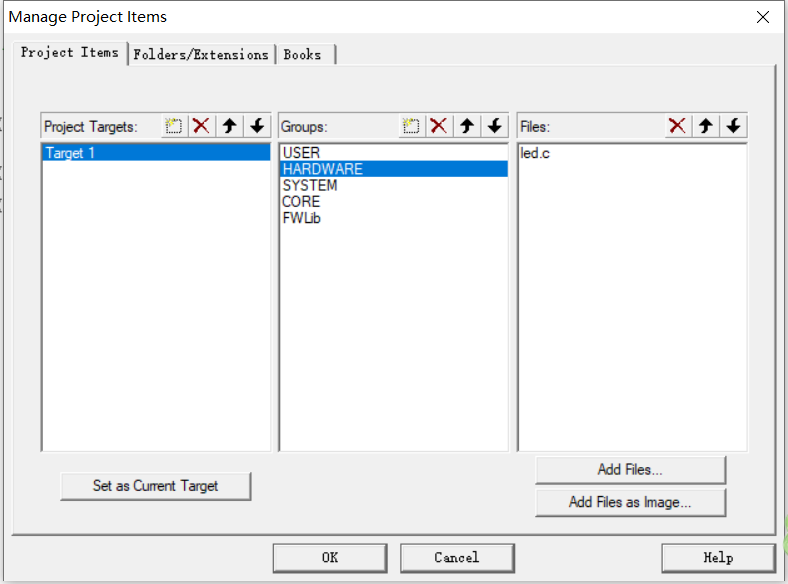Close the Manage Project Items dialog
The width and height of the screenshot is (788, 584).
coord(762,17)
